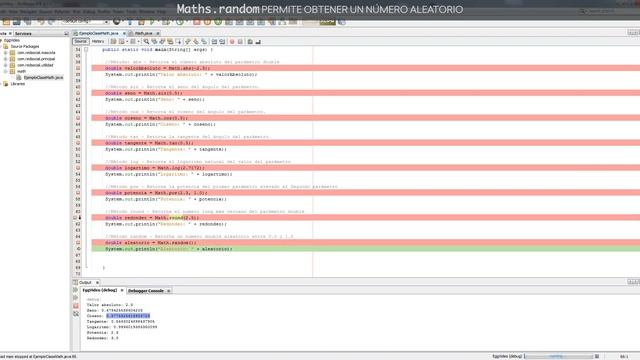The image size is (640, 360).
Task: Expand the com.redsocial.mascota package node
Action: point(6,53)
